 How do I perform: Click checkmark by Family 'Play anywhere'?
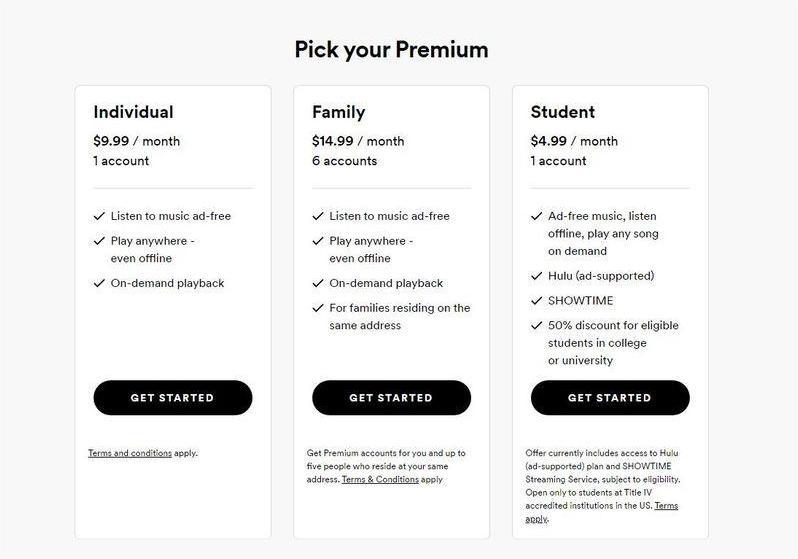coord(318,241)
